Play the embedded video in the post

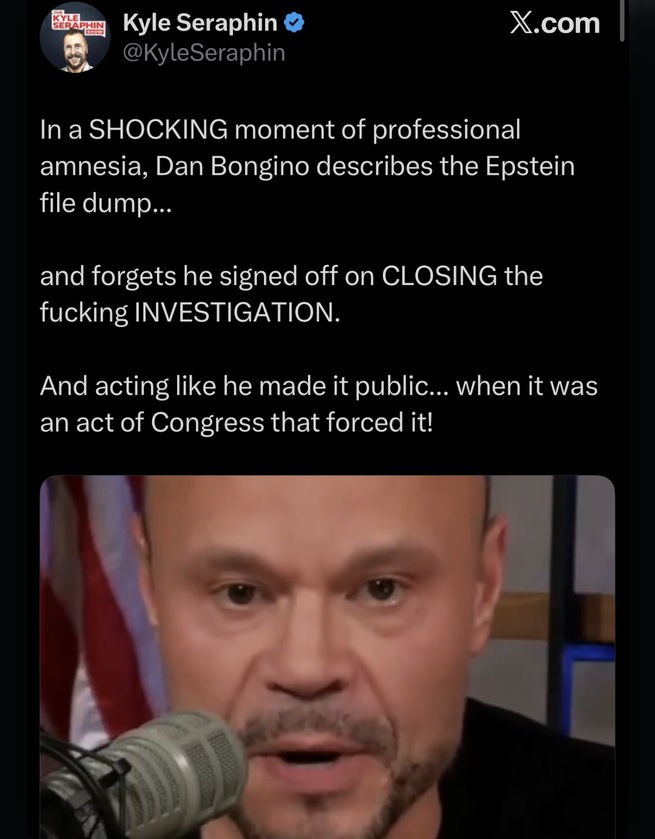328,657
